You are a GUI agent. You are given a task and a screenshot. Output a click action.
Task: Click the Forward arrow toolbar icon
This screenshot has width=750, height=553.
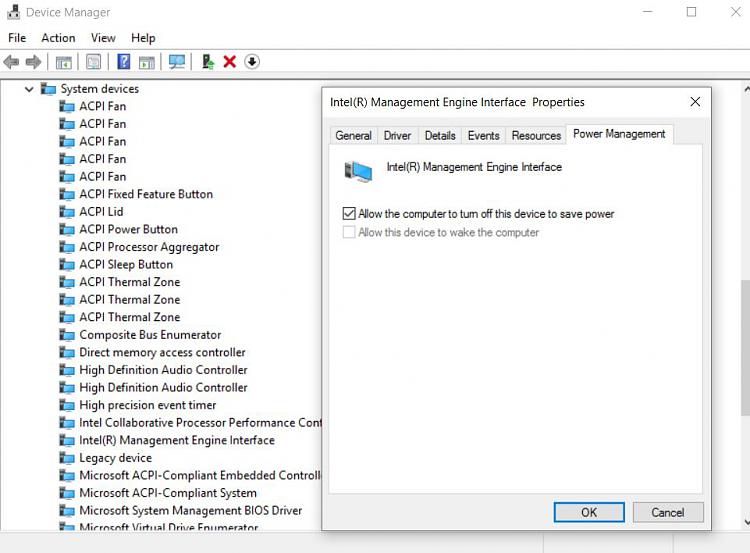(33, 62)
